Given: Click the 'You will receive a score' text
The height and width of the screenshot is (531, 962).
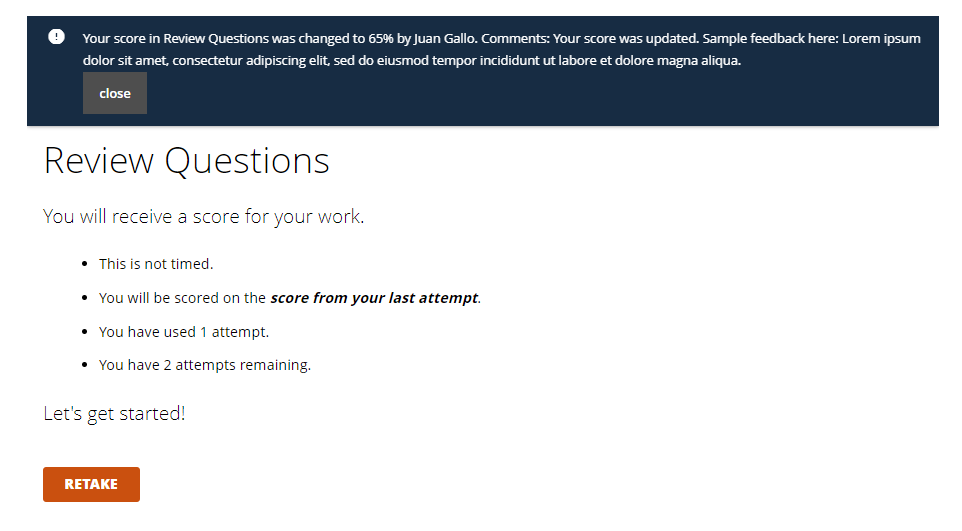Looking at the screenshot, I should point(204,217).
